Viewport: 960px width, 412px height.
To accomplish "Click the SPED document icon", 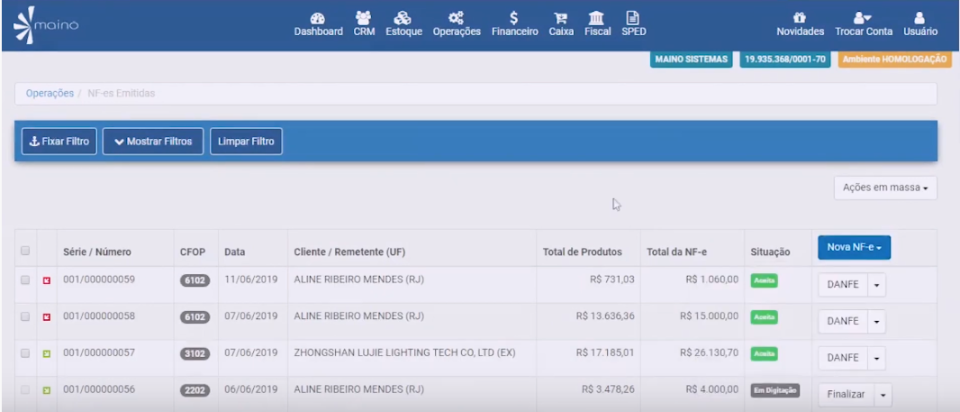I will pyautogui.click(x=633, y=18).
